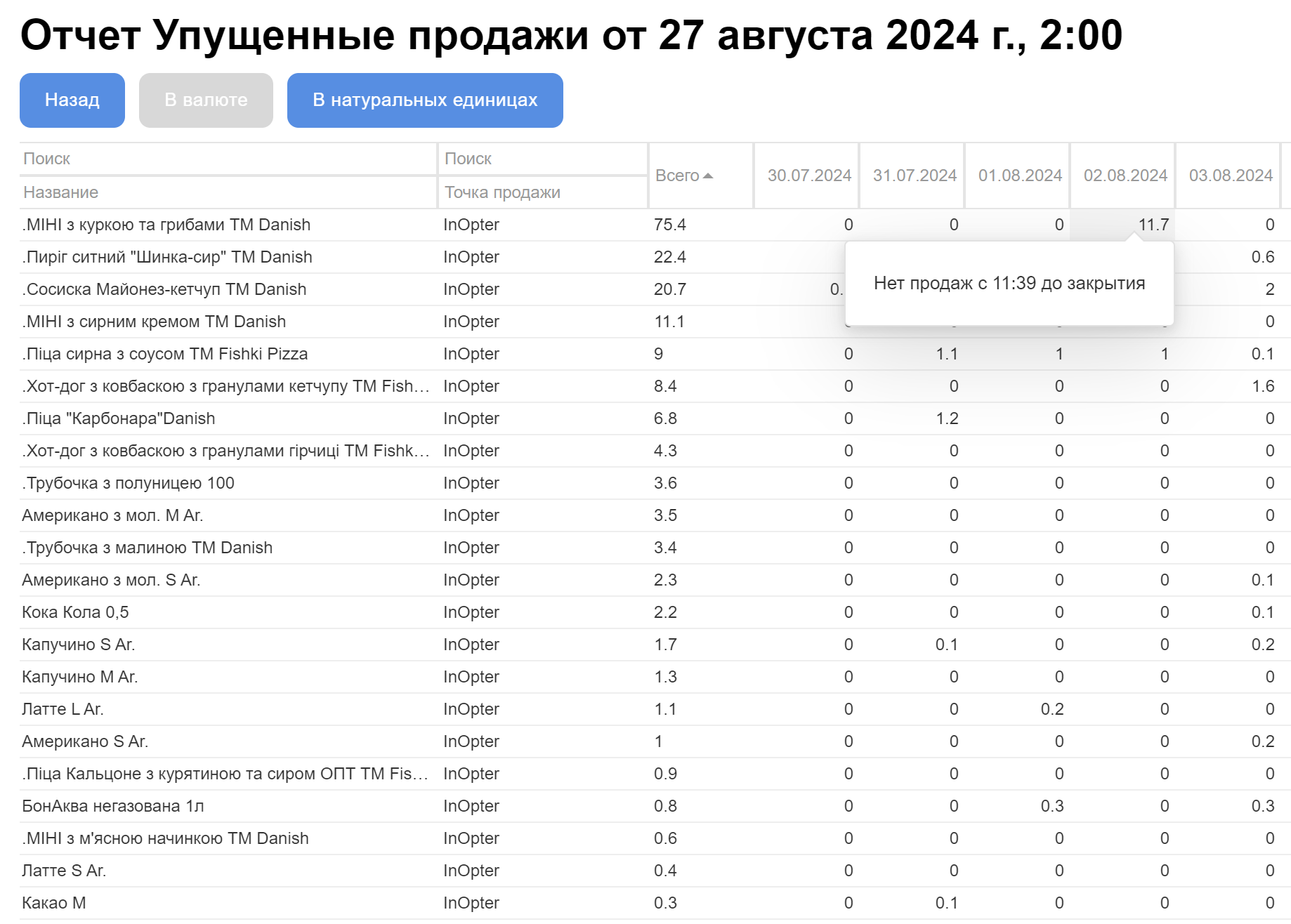The height and width of the screenshot is (924, 1291).
Task: Select row .Трубочка з полуницею 100
Action: [655, 483]
